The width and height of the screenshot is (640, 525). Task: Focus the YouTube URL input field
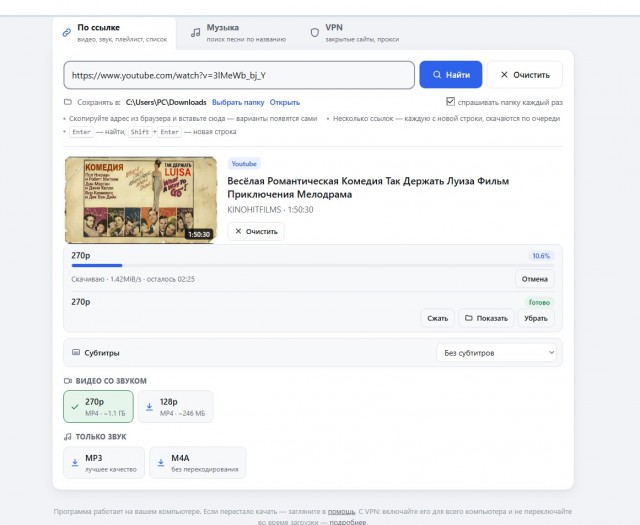[x=239, y=75]
